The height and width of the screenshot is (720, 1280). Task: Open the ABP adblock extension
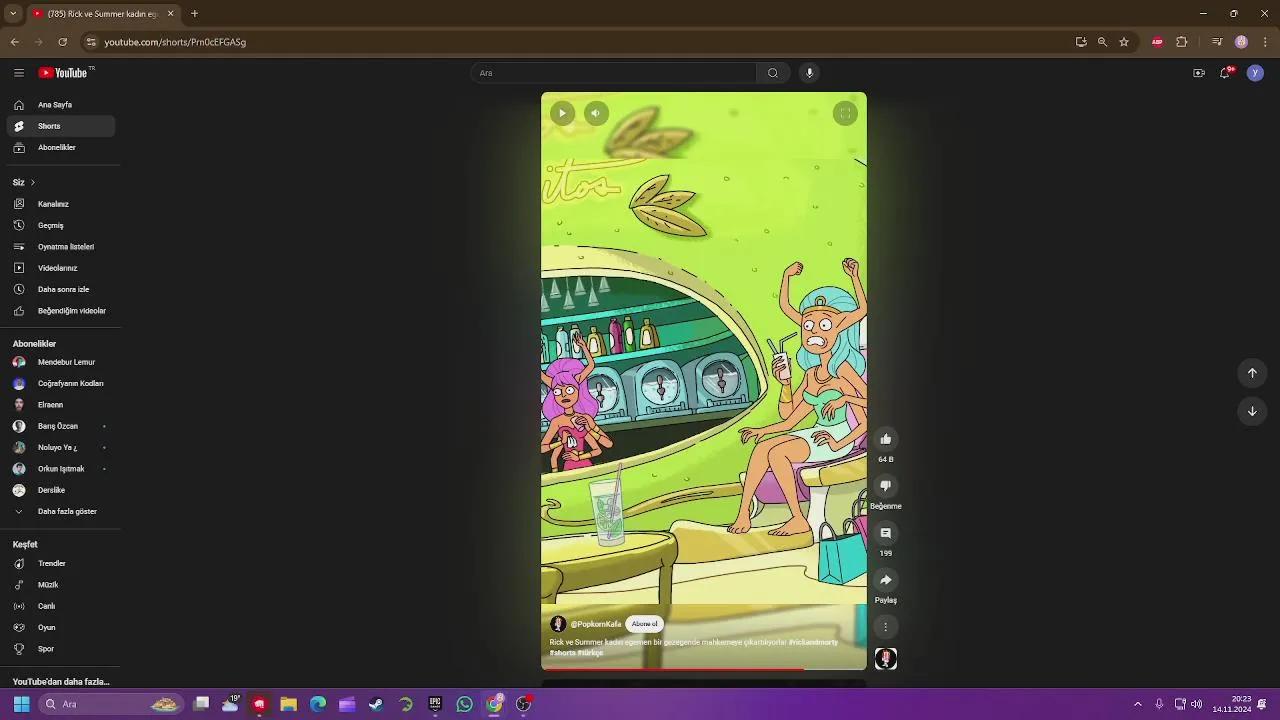[x=1157, y=42]
